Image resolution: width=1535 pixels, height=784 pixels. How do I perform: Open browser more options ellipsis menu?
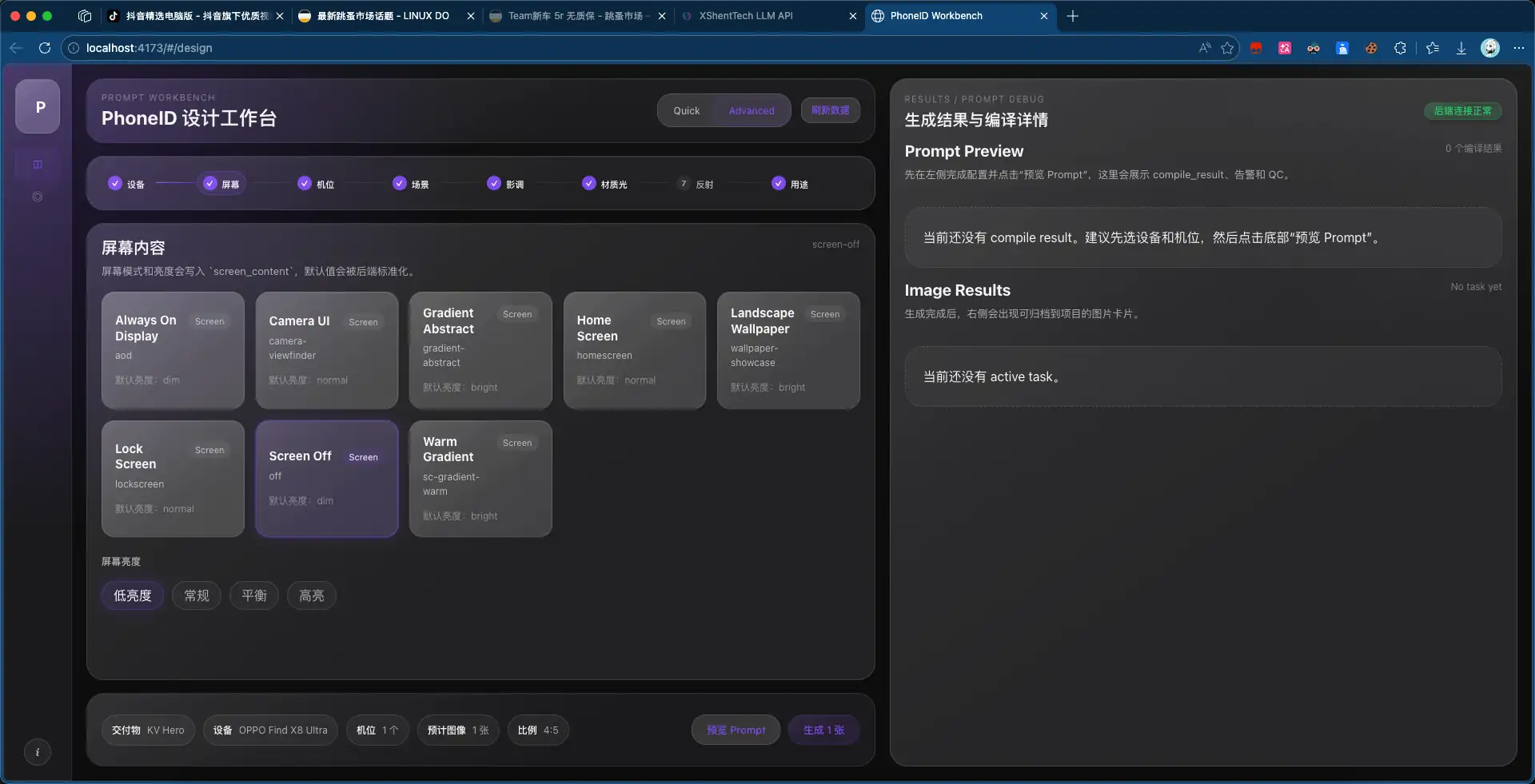[x=1519, y=48]
